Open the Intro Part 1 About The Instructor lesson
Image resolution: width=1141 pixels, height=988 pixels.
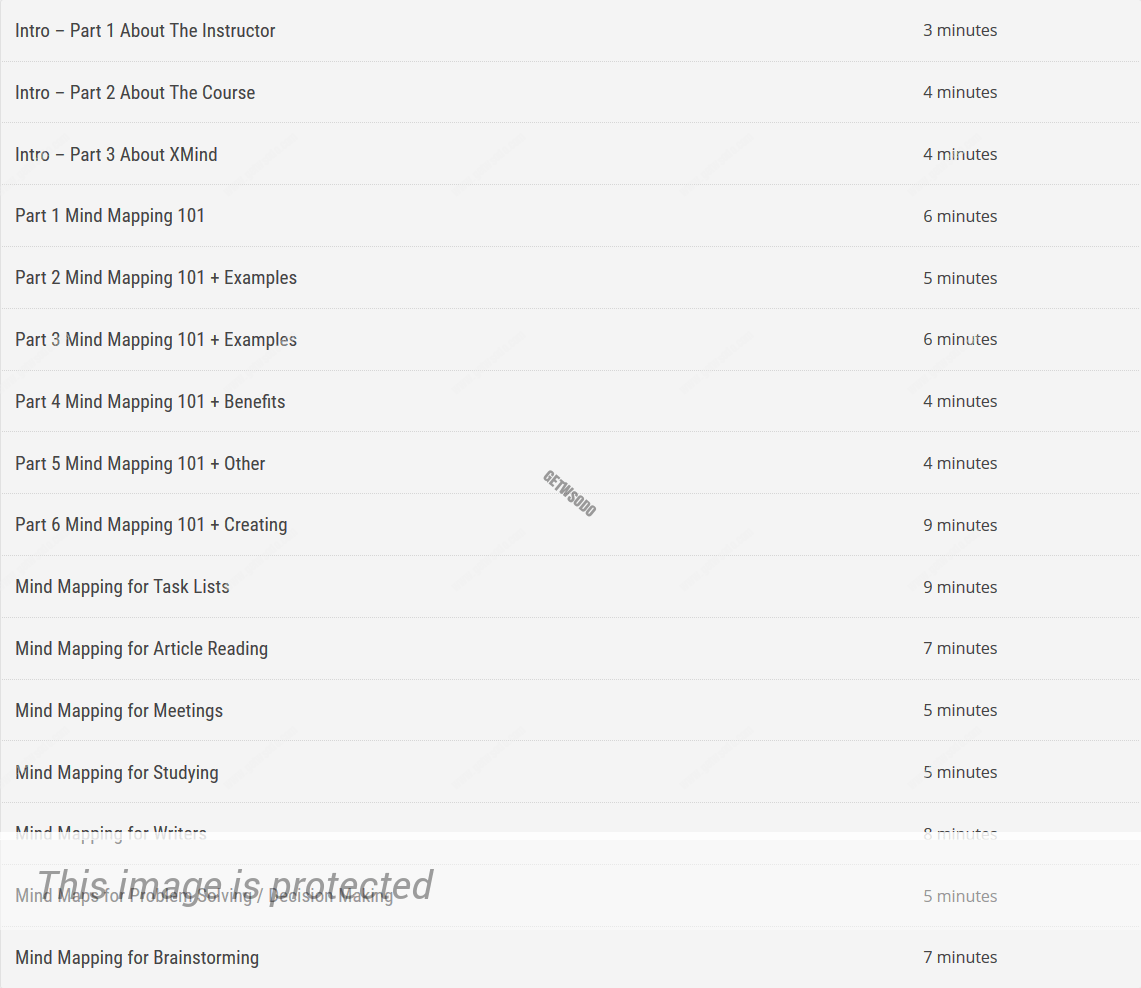145,31
